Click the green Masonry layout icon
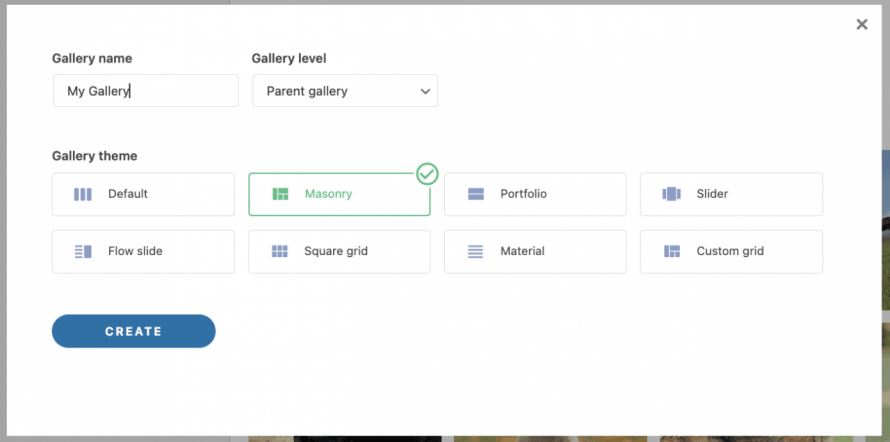Viewport: 890px width, 442px height. (280, 194)
